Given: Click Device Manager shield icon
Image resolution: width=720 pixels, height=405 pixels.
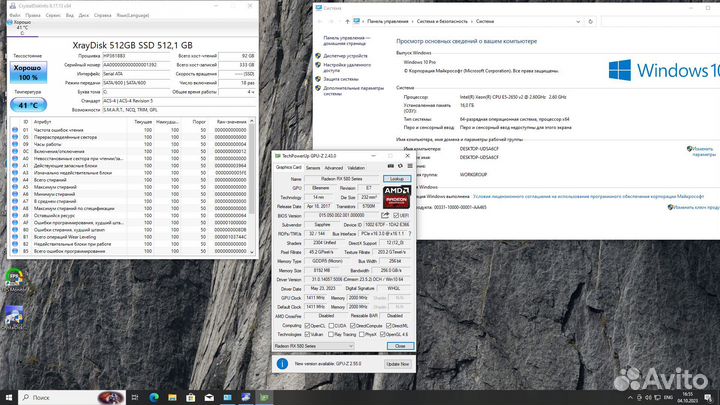Looking at the screenshot, I should pos(318,56).
